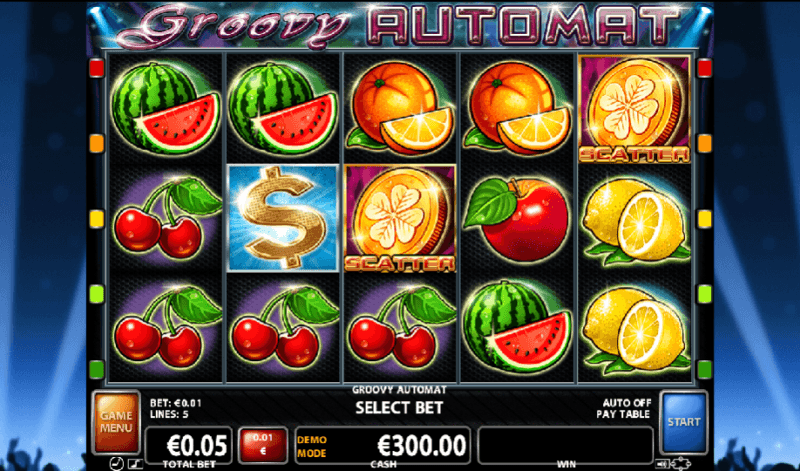Click the CASH €300.00 balance field

(x=383, y=446)
